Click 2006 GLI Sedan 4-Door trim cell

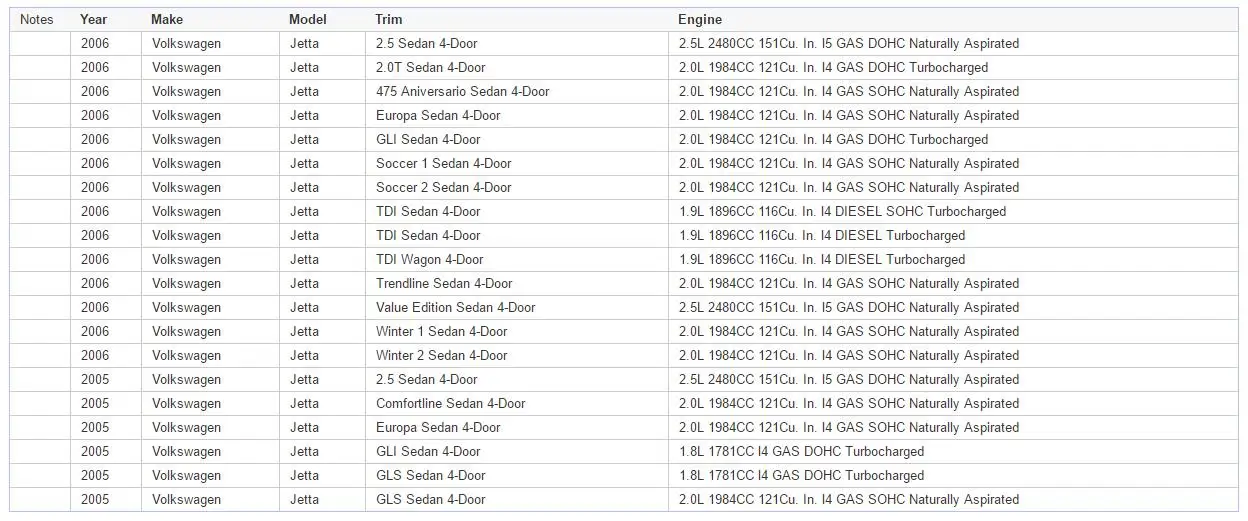click(x=517, y=140)
